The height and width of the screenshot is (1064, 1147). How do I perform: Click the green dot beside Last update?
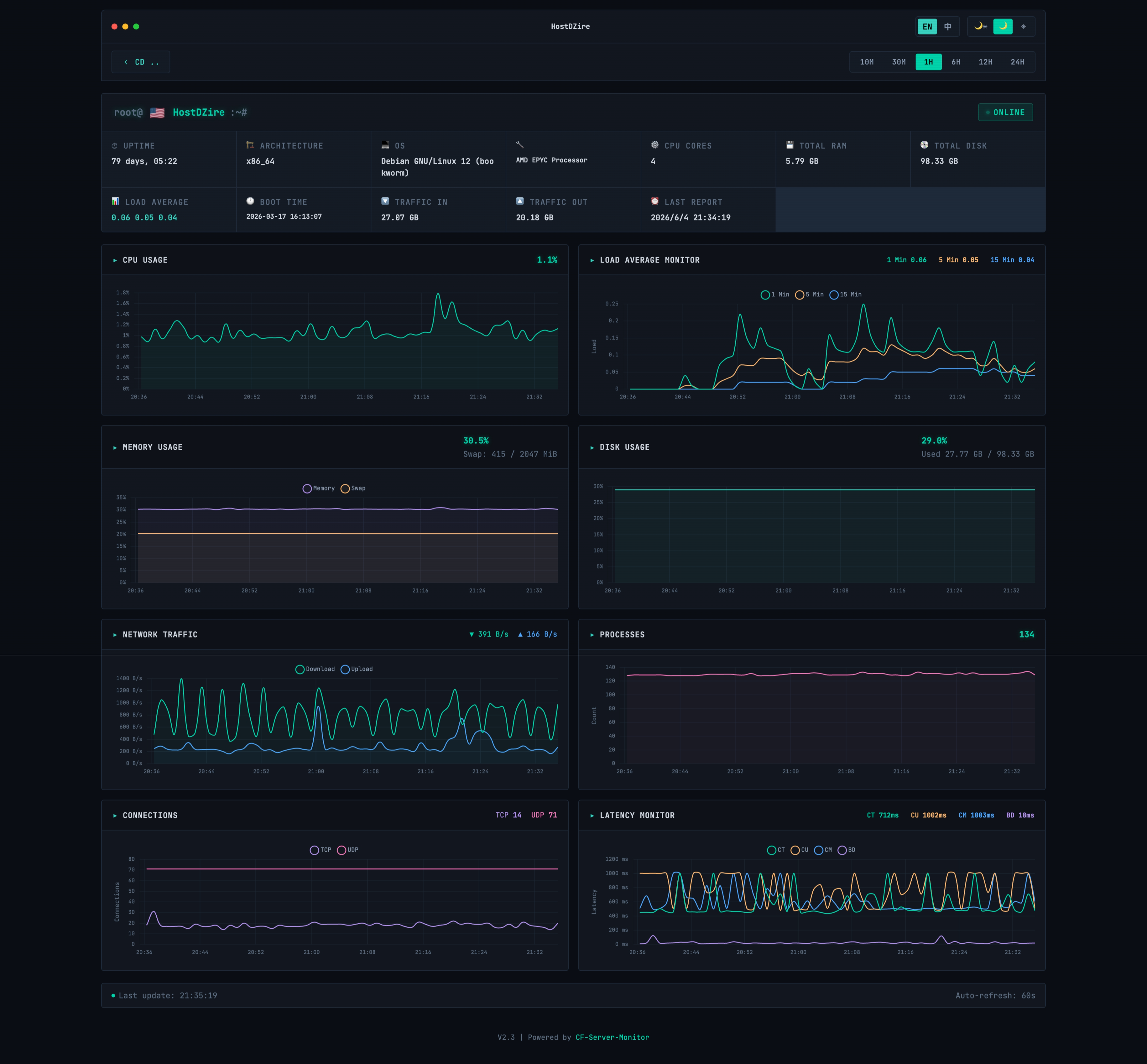point(113,996)
